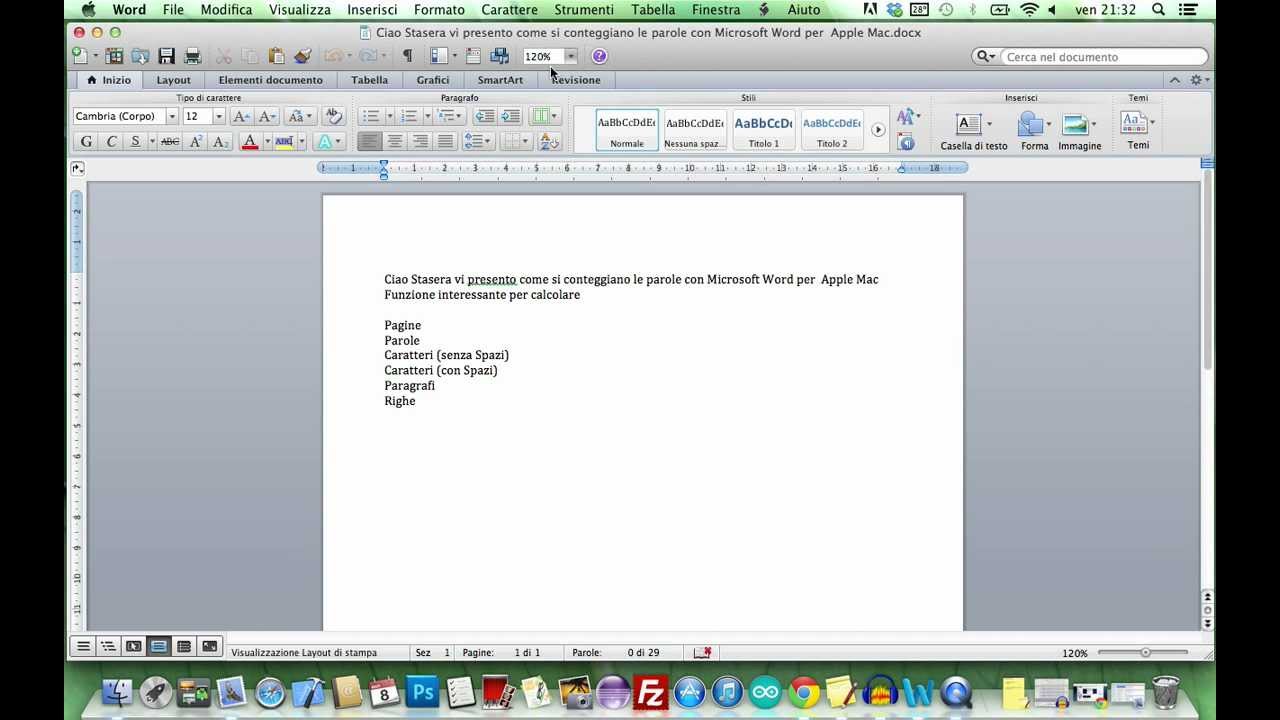Open templates gallery icon in toolbar
Image resolution: width=1280 pixels, height=720 pixels.
point(115,56)
